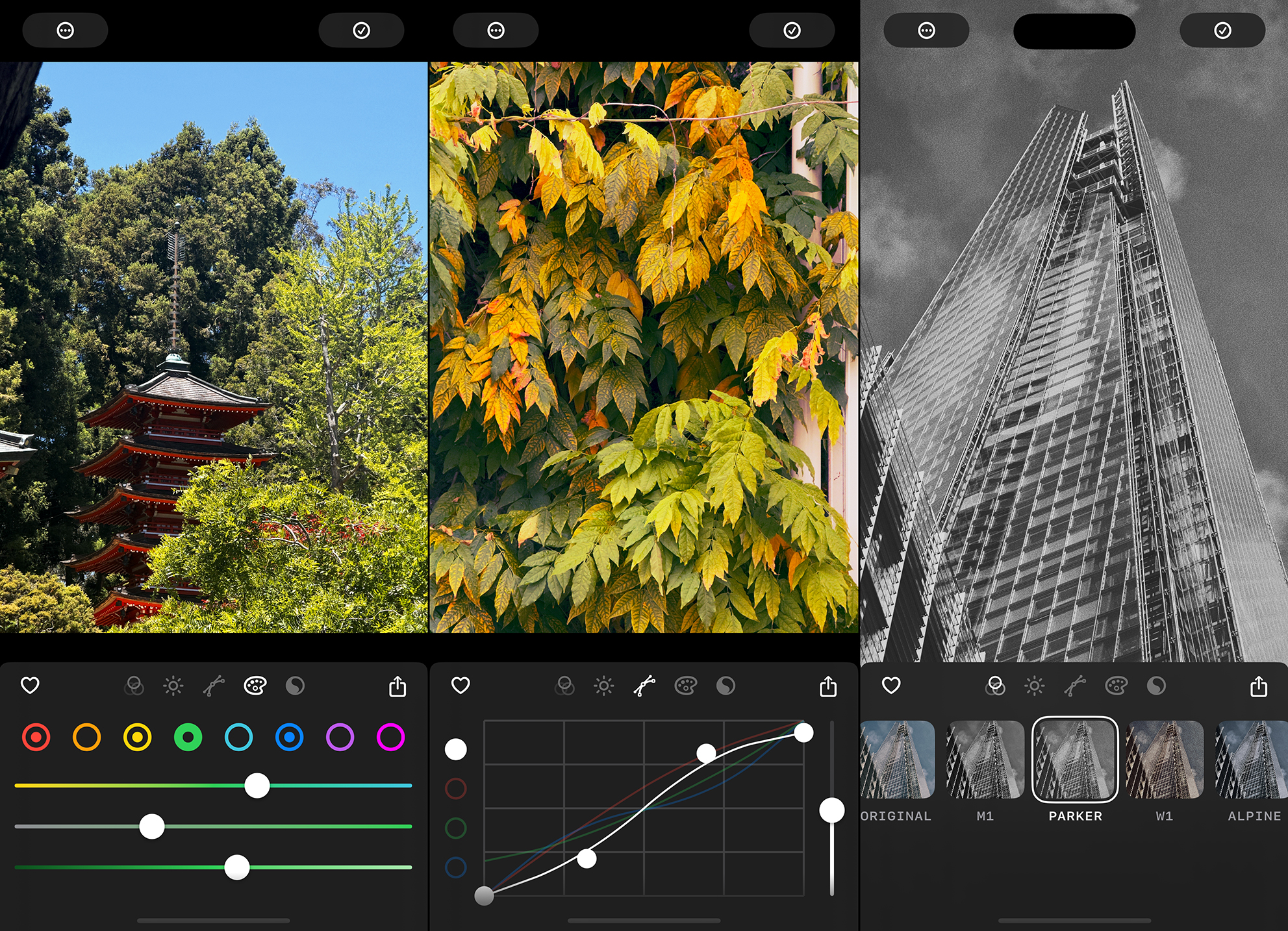The width and height of the screenshot is (1288, 931).
Task: Select the orange color channel circle
Action: [x=87, y=738]
